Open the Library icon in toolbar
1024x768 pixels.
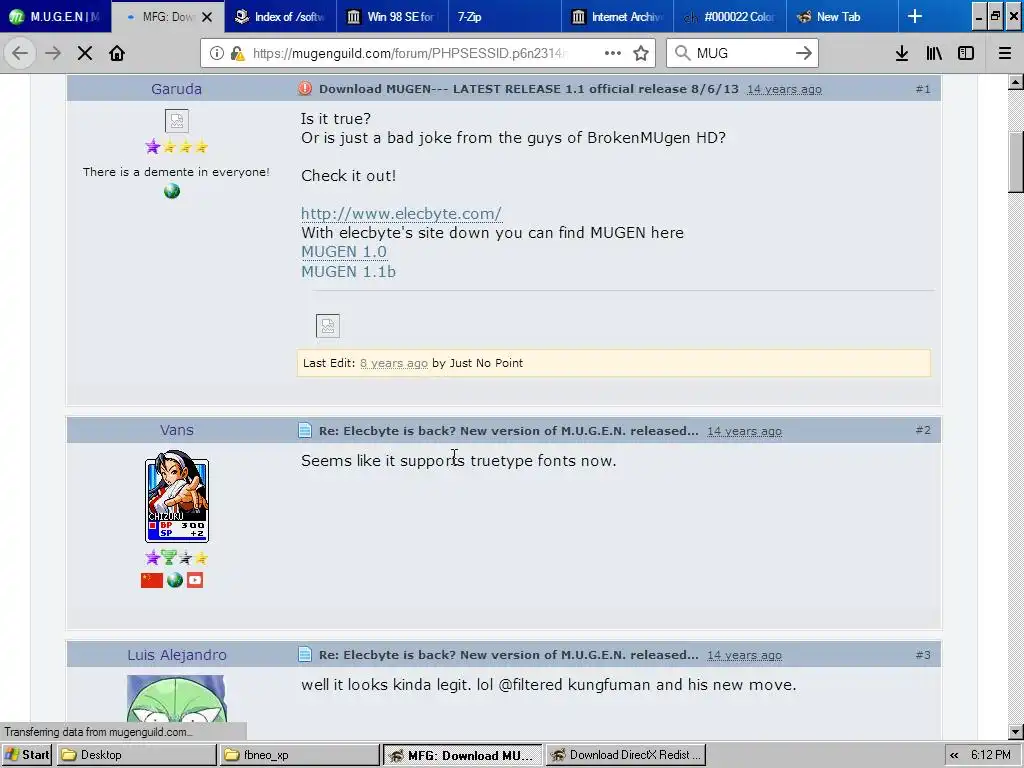934,53
